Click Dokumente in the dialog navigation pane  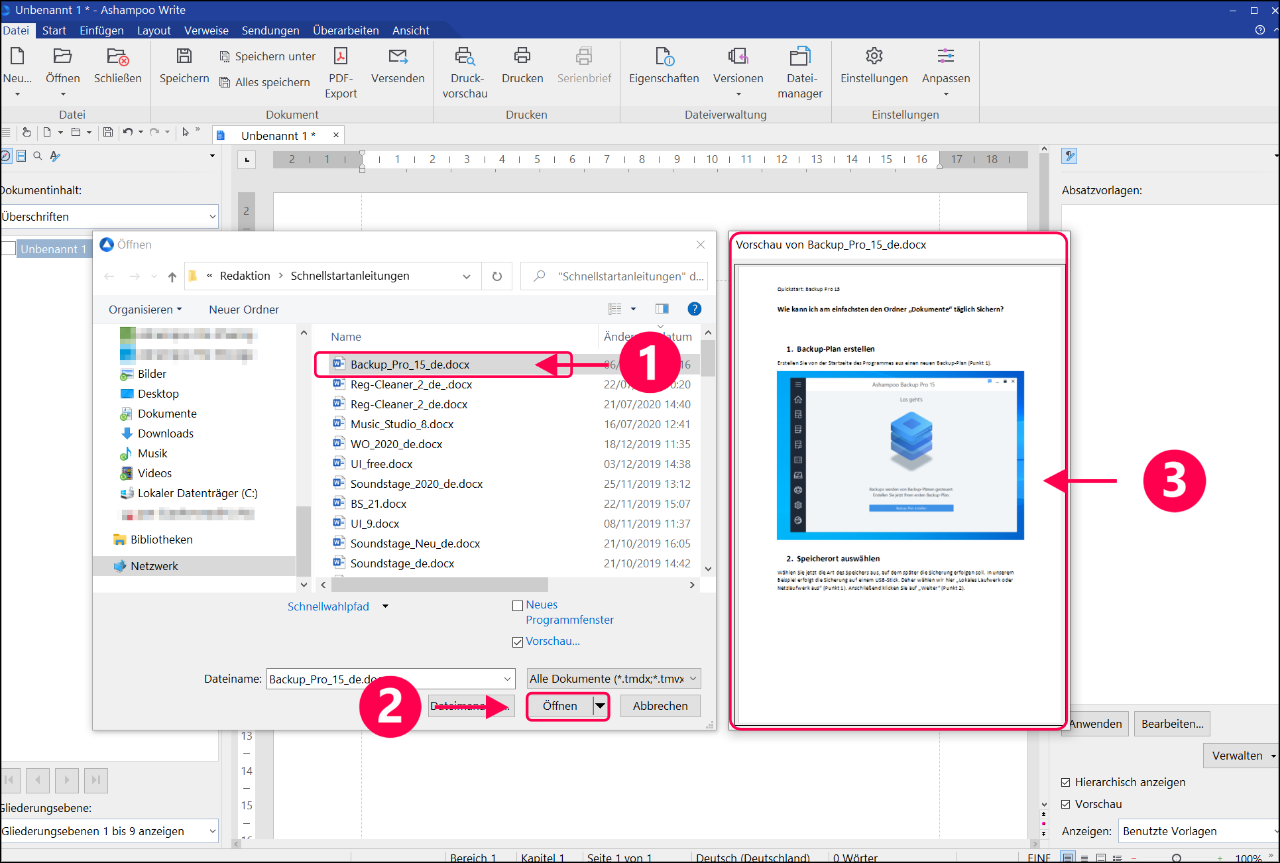(x=167, y=414)
